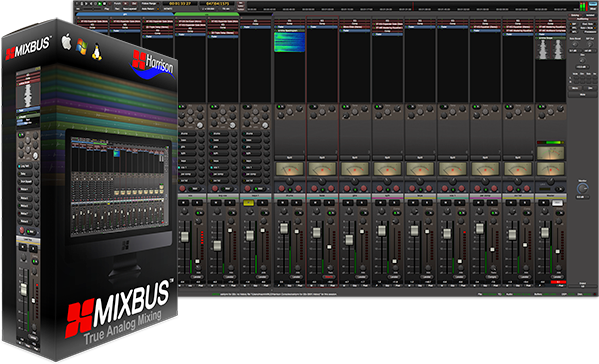
Task: Click the red knob on yellow-muted channel strip
Action: coord(248,188)
